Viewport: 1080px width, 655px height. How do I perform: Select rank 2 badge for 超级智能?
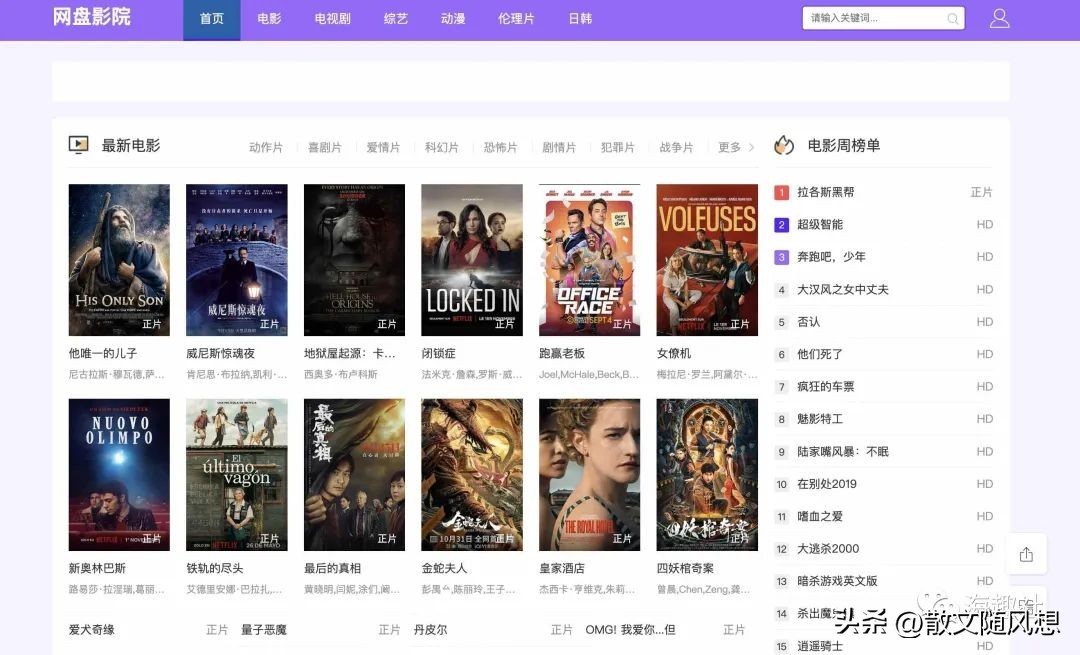coord(782,225)
